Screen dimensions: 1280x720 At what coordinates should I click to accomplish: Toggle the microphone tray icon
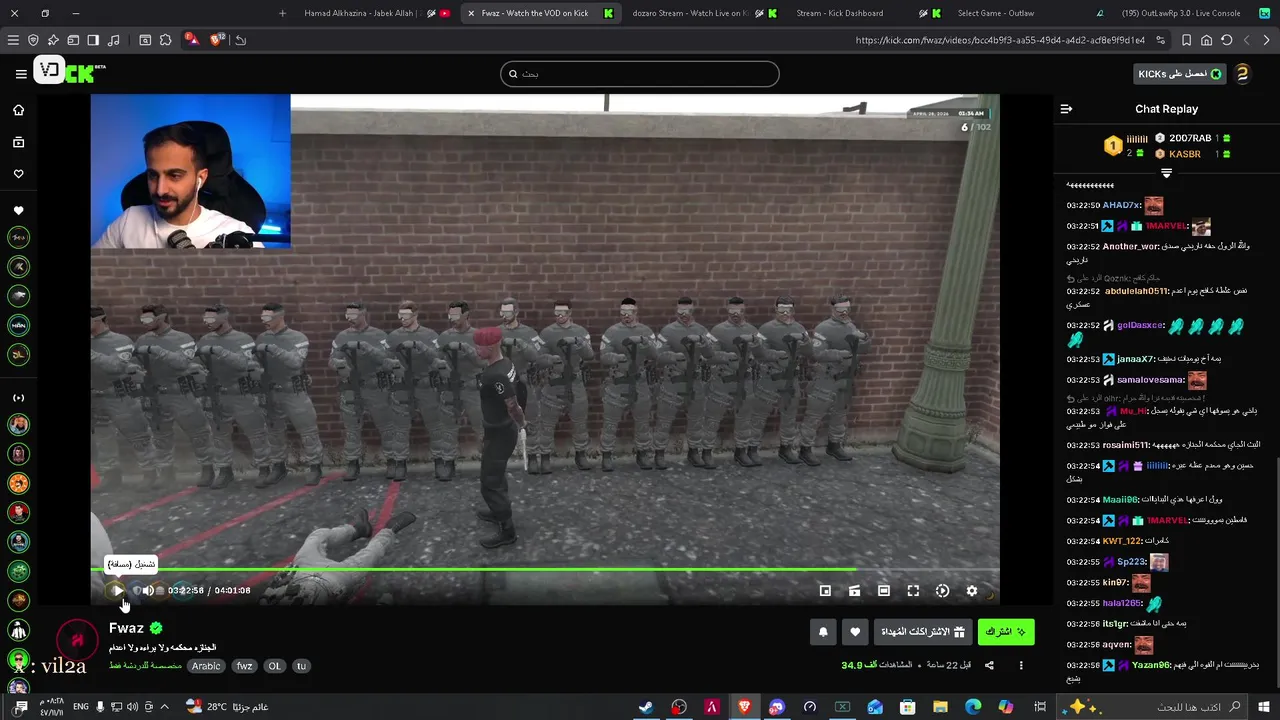[x=100, y=707]
